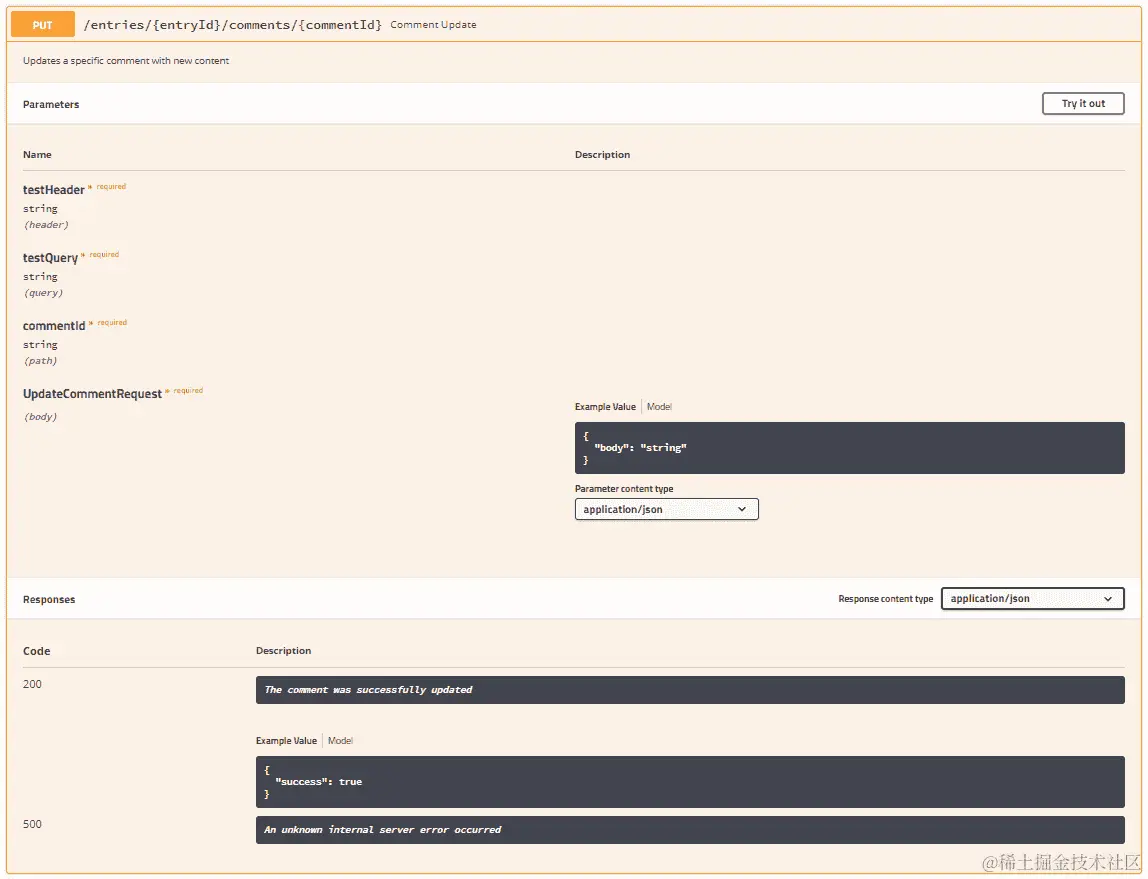Image resolution: width=1148 pixels, height=879 pixels.
Task: Click the testHeader parameter name
Action: [x=53, y=189]
